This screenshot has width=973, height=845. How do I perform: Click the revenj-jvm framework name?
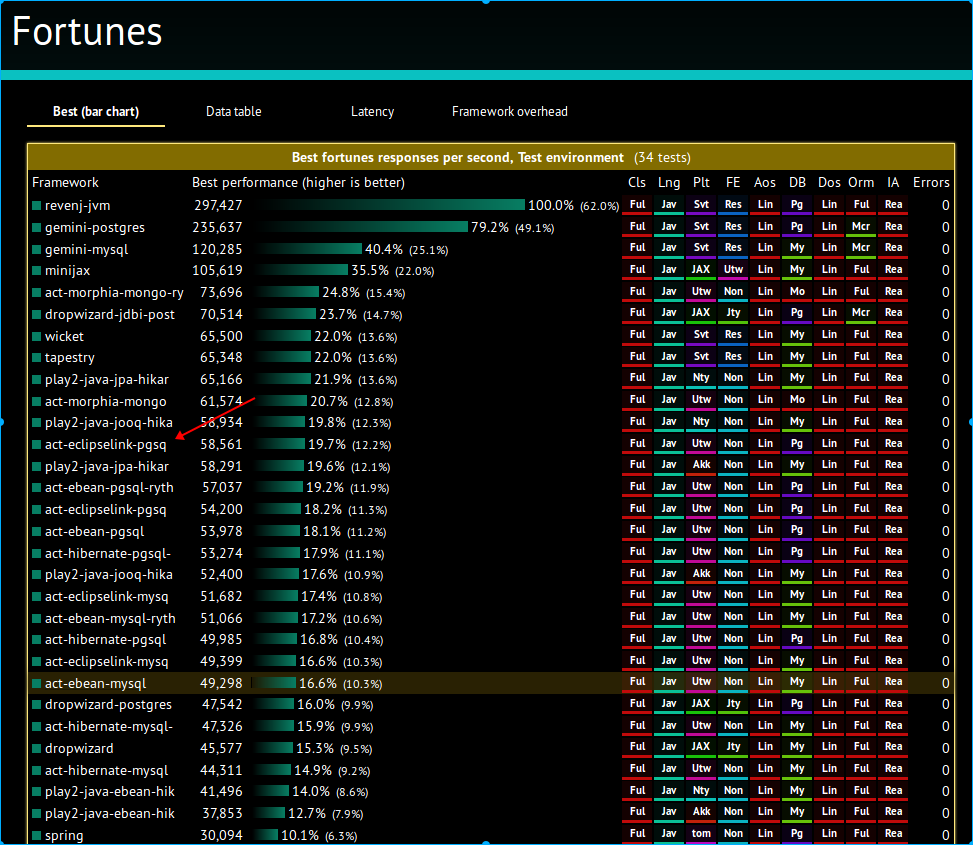78,205
